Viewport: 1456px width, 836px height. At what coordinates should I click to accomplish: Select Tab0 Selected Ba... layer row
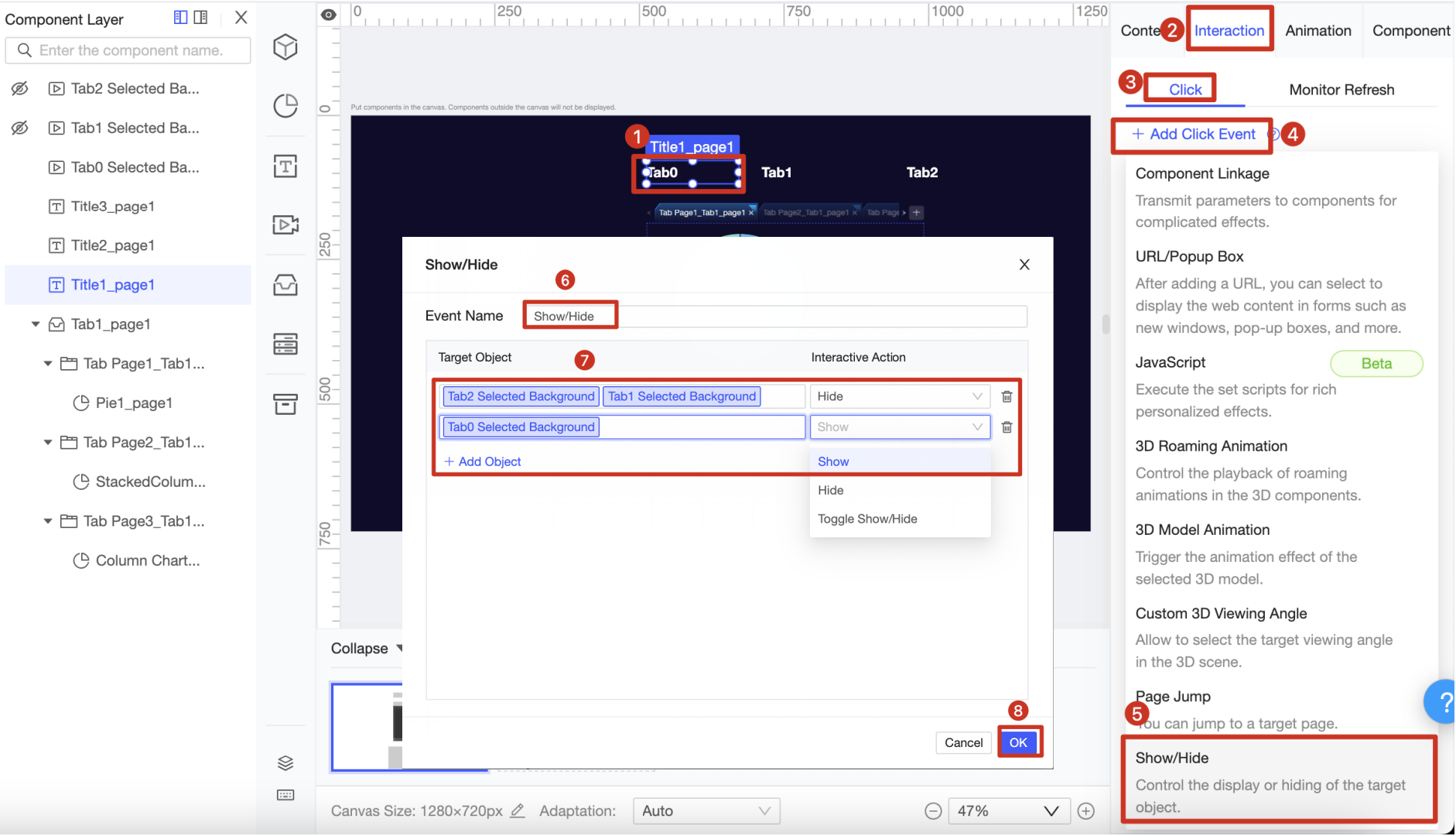click(x=128, y=167)
